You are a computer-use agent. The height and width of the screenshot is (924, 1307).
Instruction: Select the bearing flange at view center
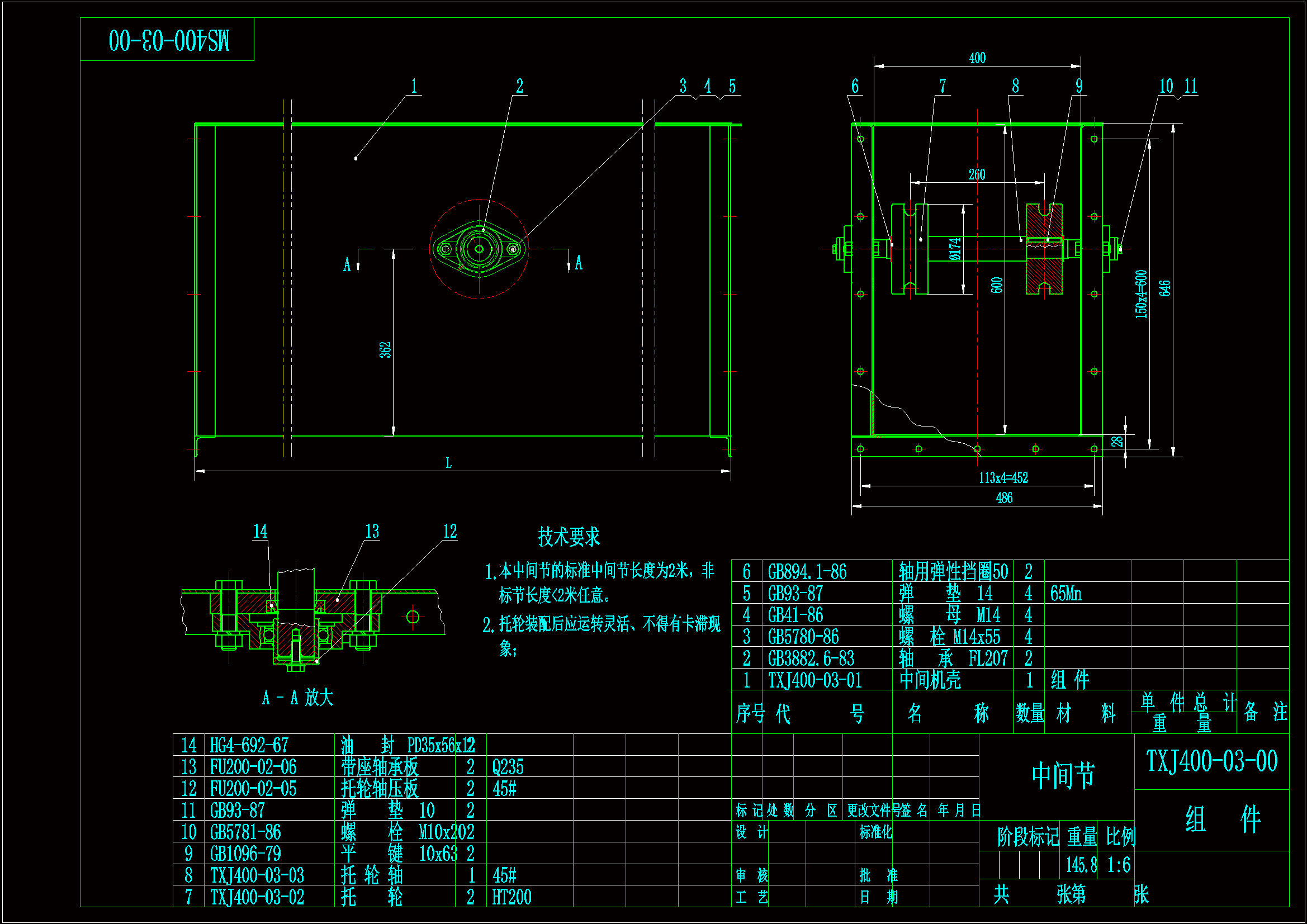click(x=479, y=249)
